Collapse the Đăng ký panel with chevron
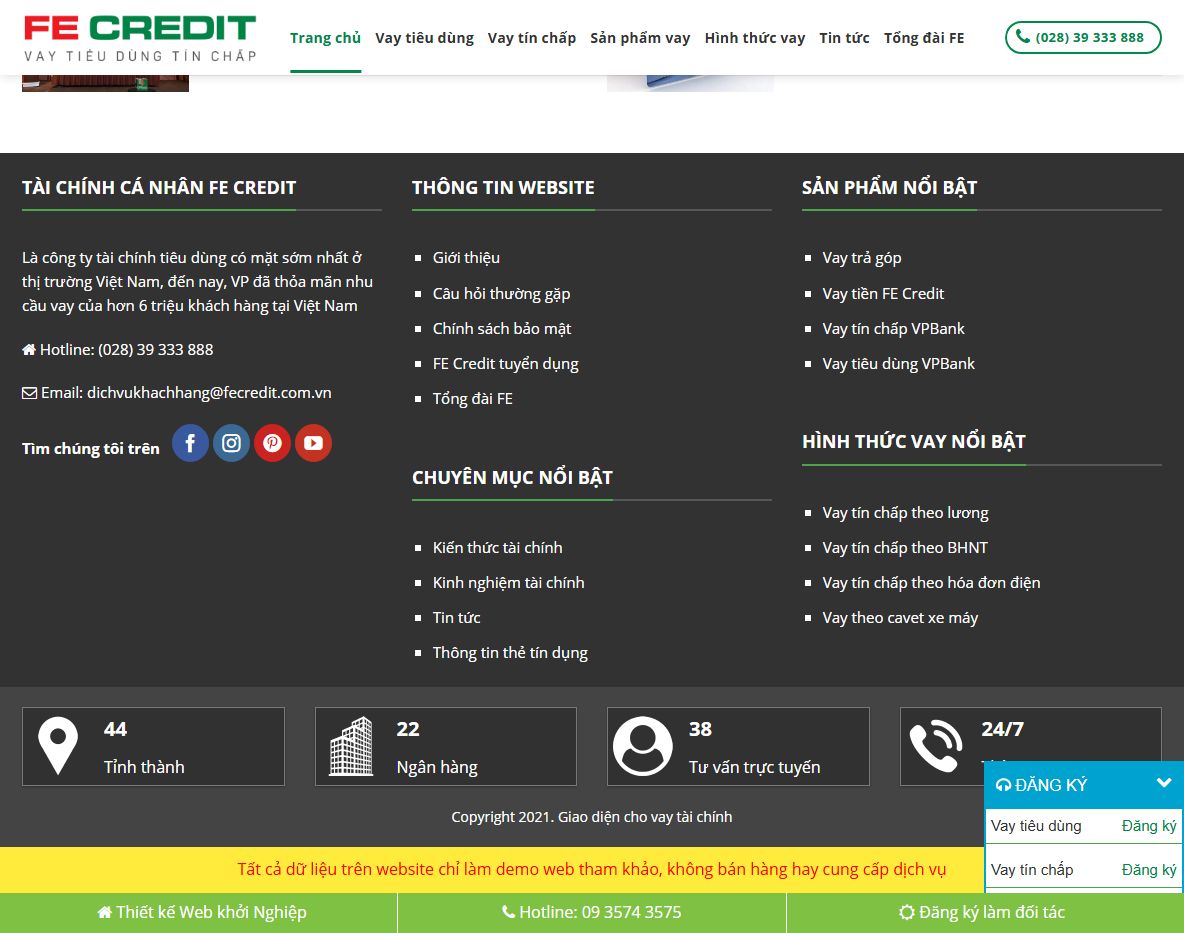Viewport: 1184px width, 933px height. (x=1164, y=784)
